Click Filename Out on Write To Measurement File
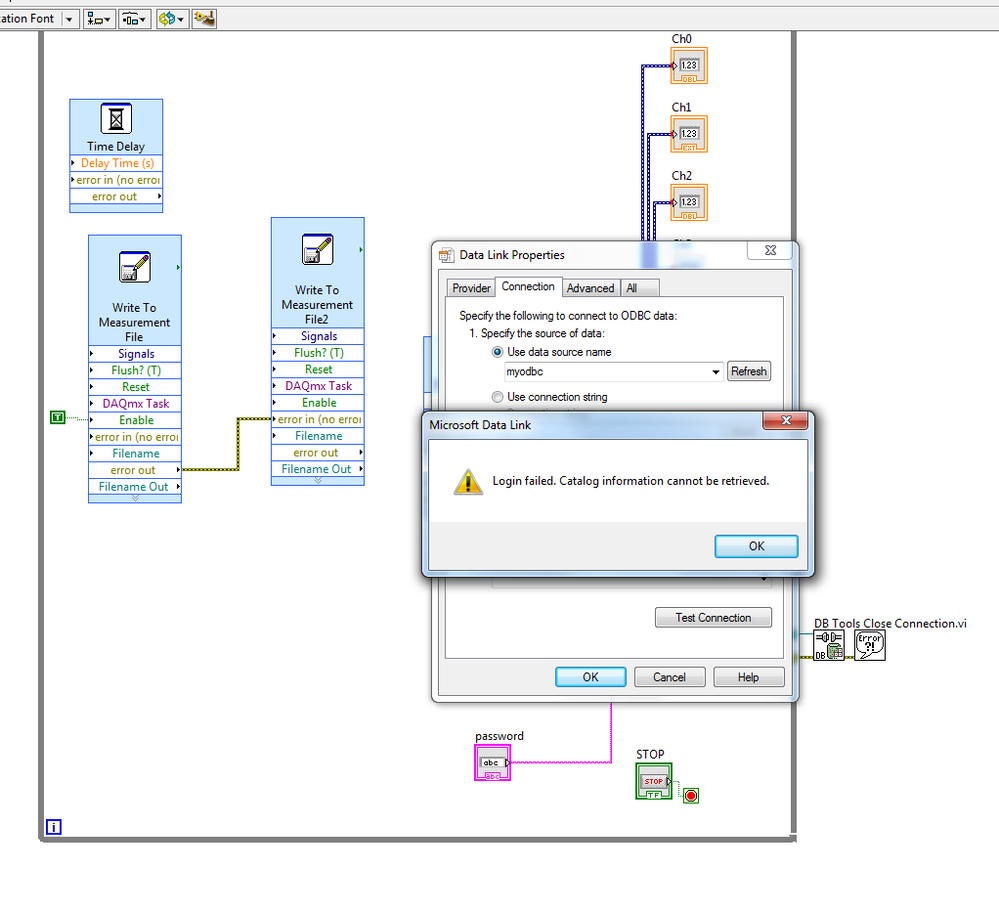 pos(135,486)
